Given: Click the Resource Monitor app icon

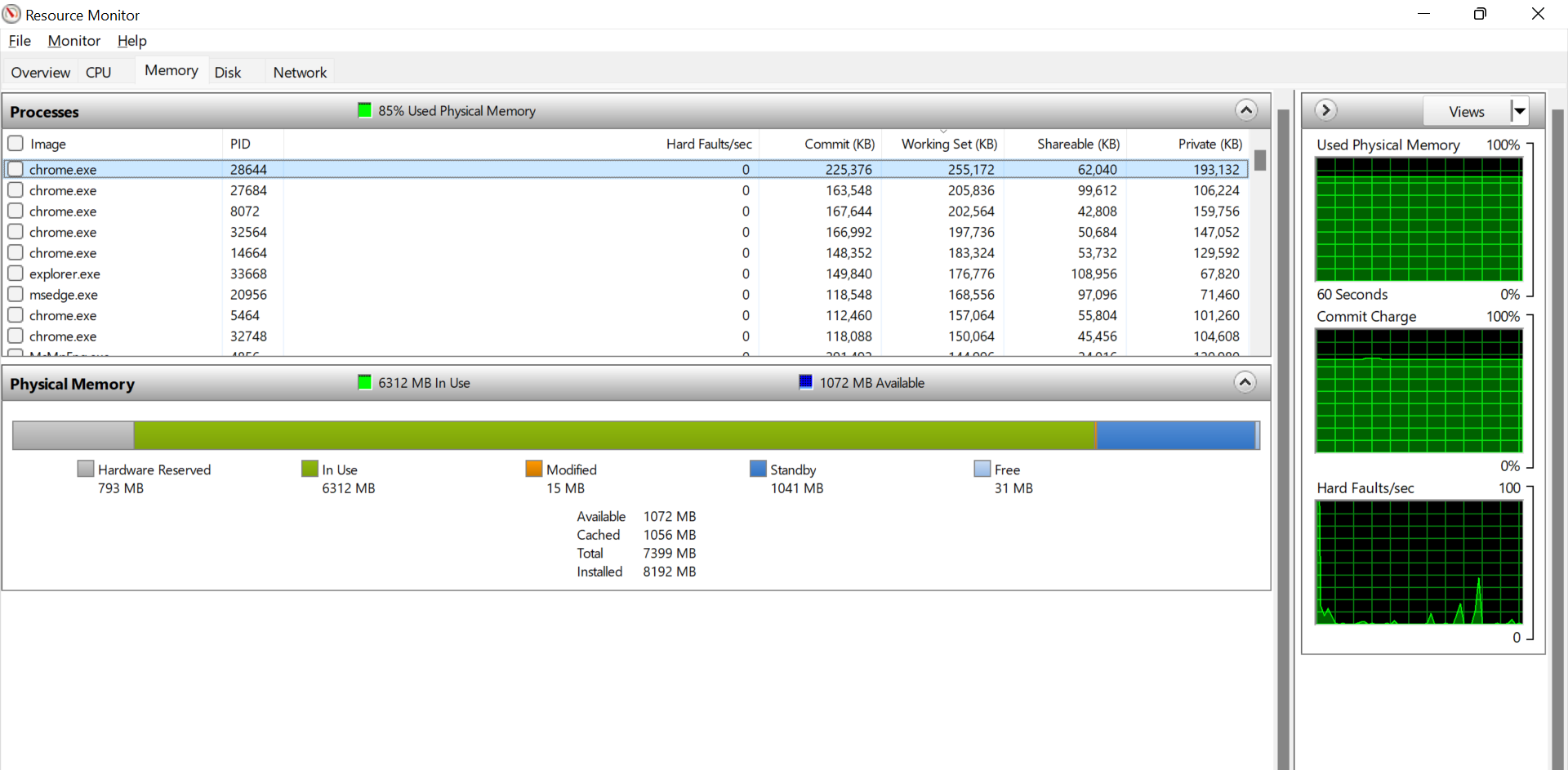Looking at the screenshot, I should [x=11, y=14].
